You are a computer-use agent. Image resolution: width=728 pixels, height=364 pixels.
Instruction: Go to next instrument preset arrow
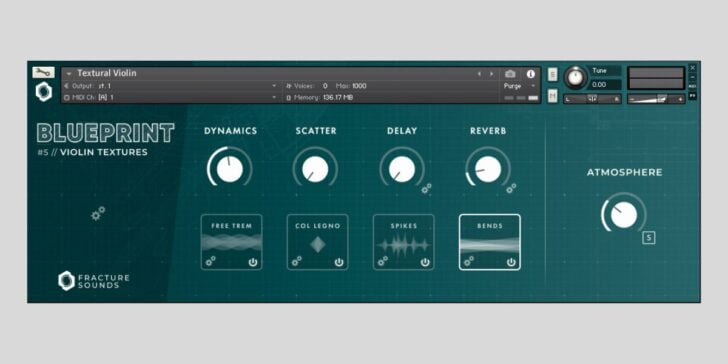pyautogui.click(x=491, y=74)
